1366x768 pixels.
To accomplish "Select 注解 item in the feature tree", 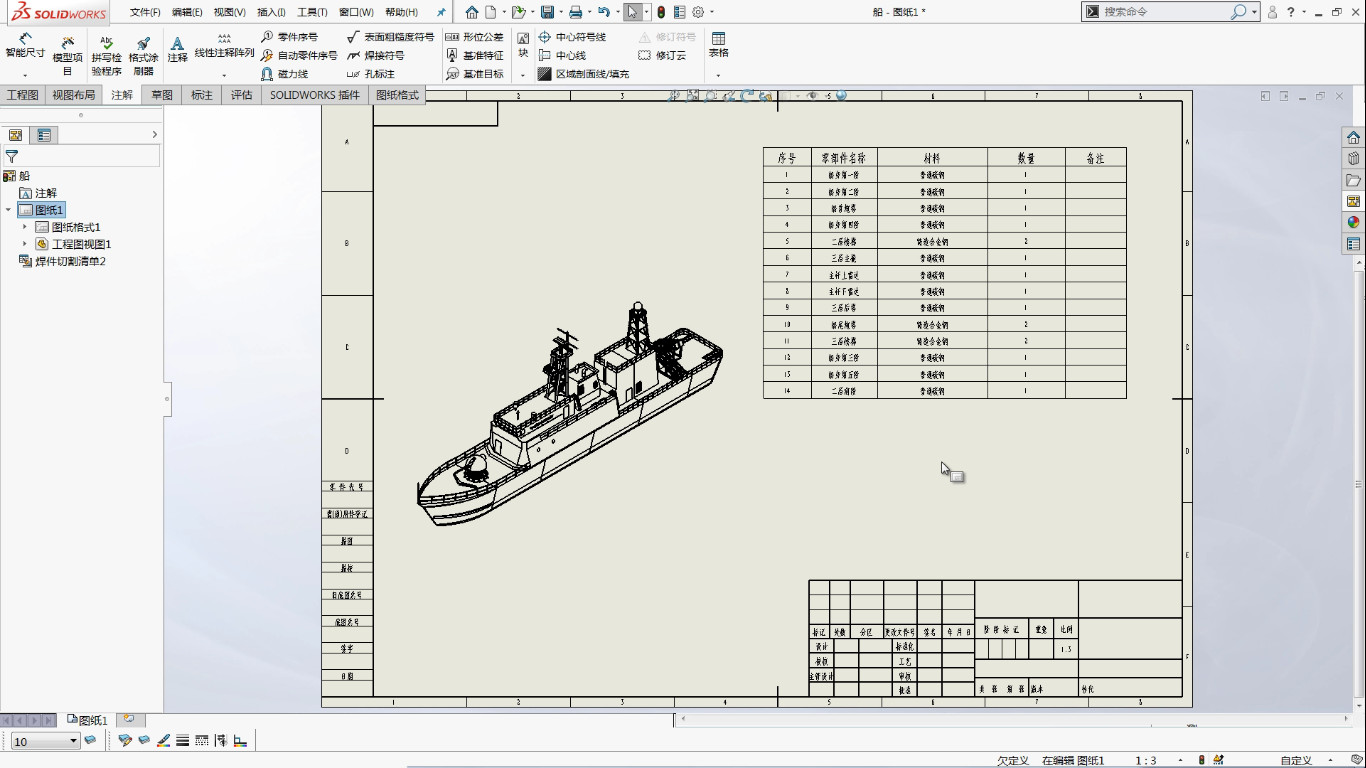I will (38, 193).
